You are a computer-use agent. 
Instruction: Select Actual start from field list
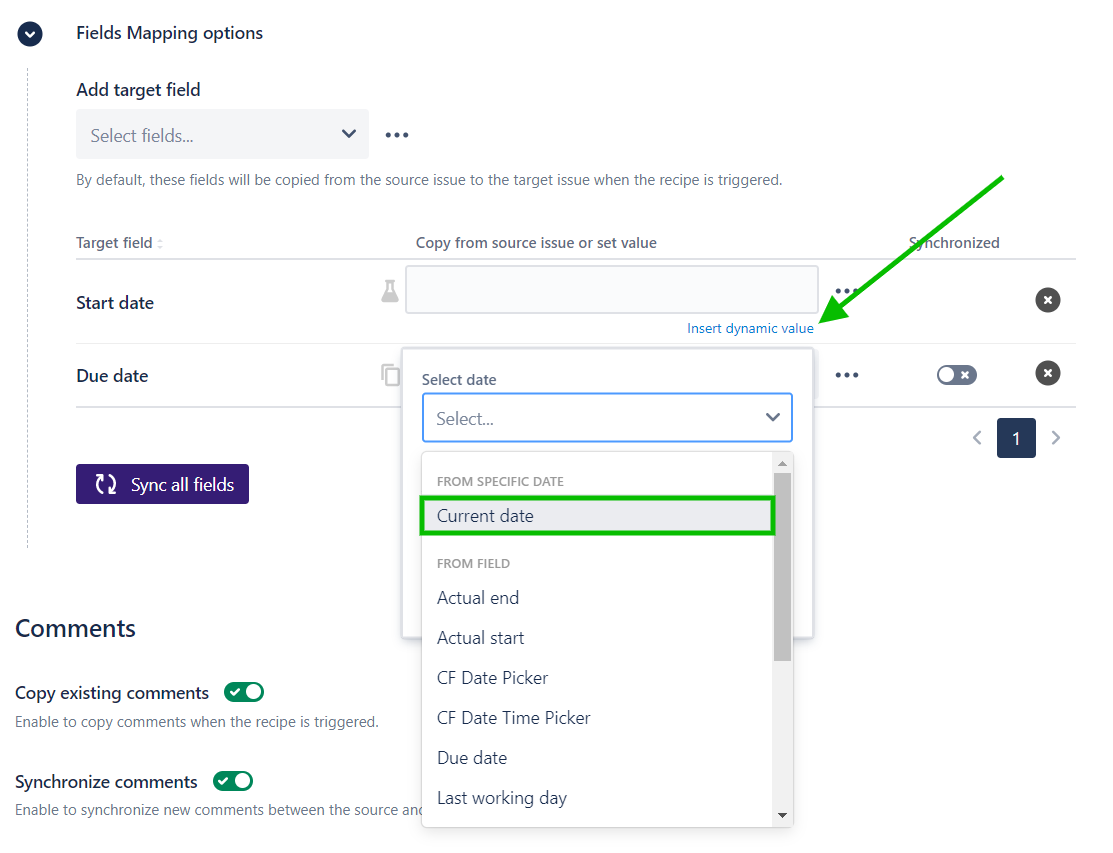481,638
